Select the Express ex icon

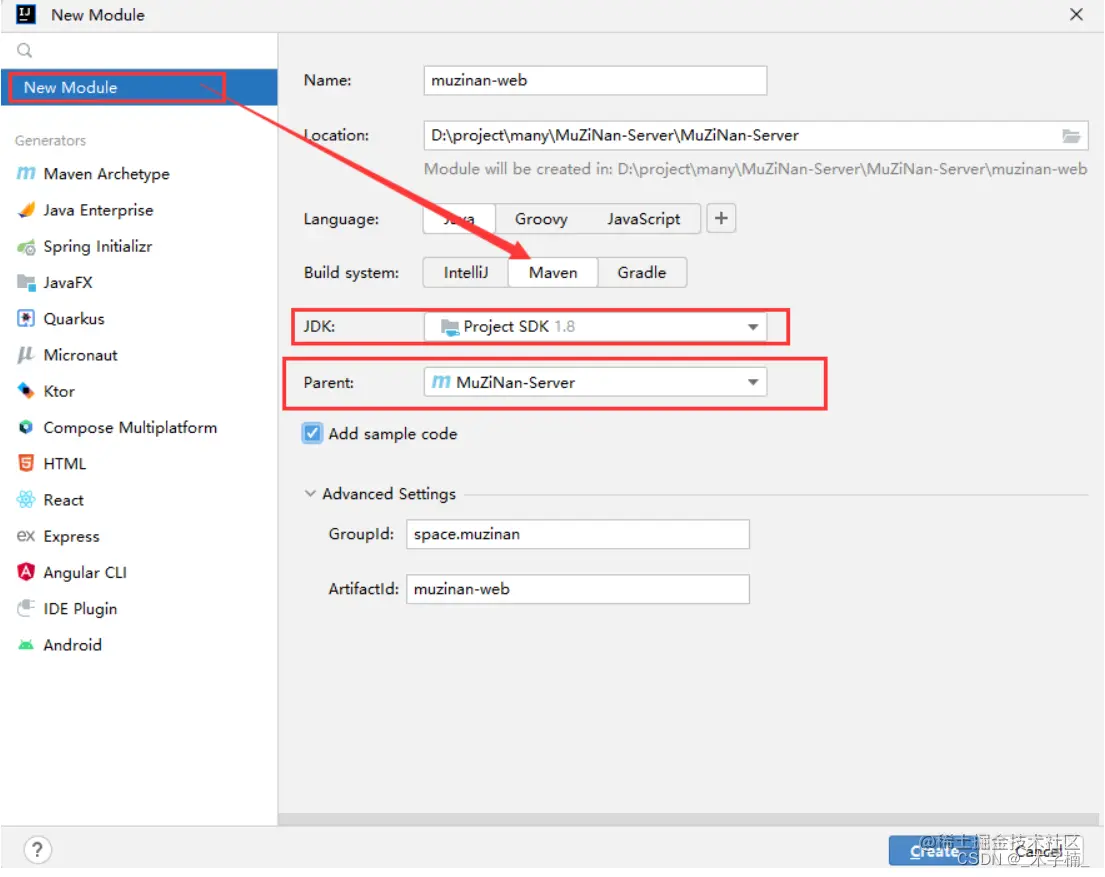point(25,536)
